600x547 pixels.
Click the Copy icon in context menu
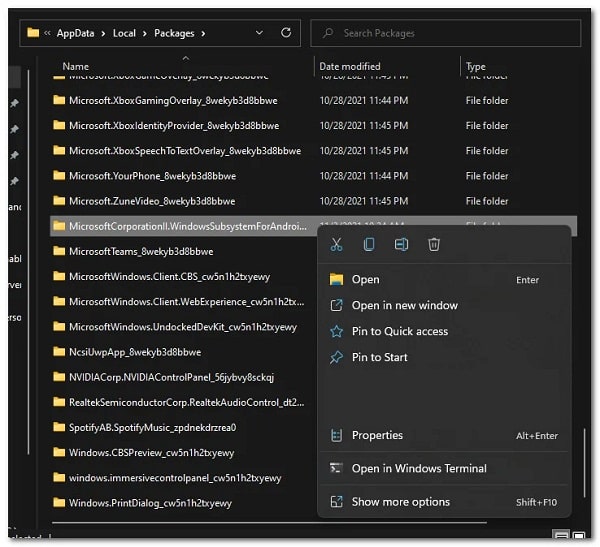point(369,245)
